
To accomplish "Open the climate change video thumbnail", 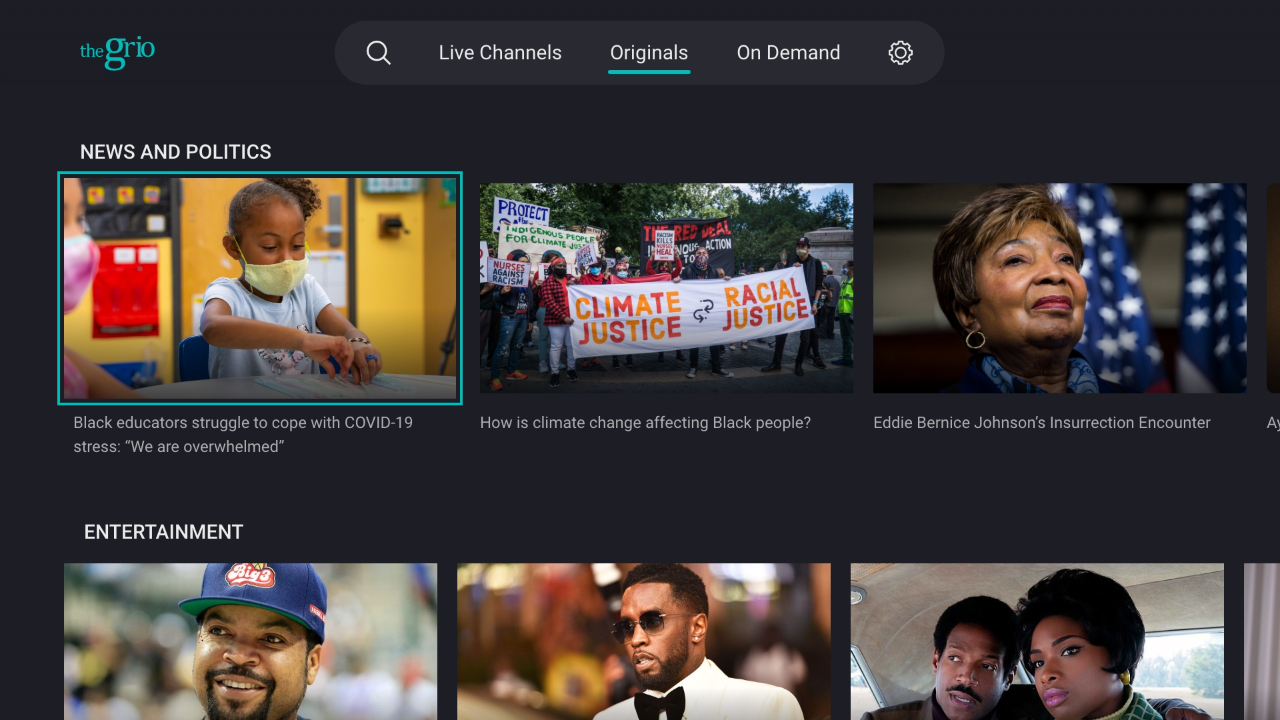I will 666,288.
